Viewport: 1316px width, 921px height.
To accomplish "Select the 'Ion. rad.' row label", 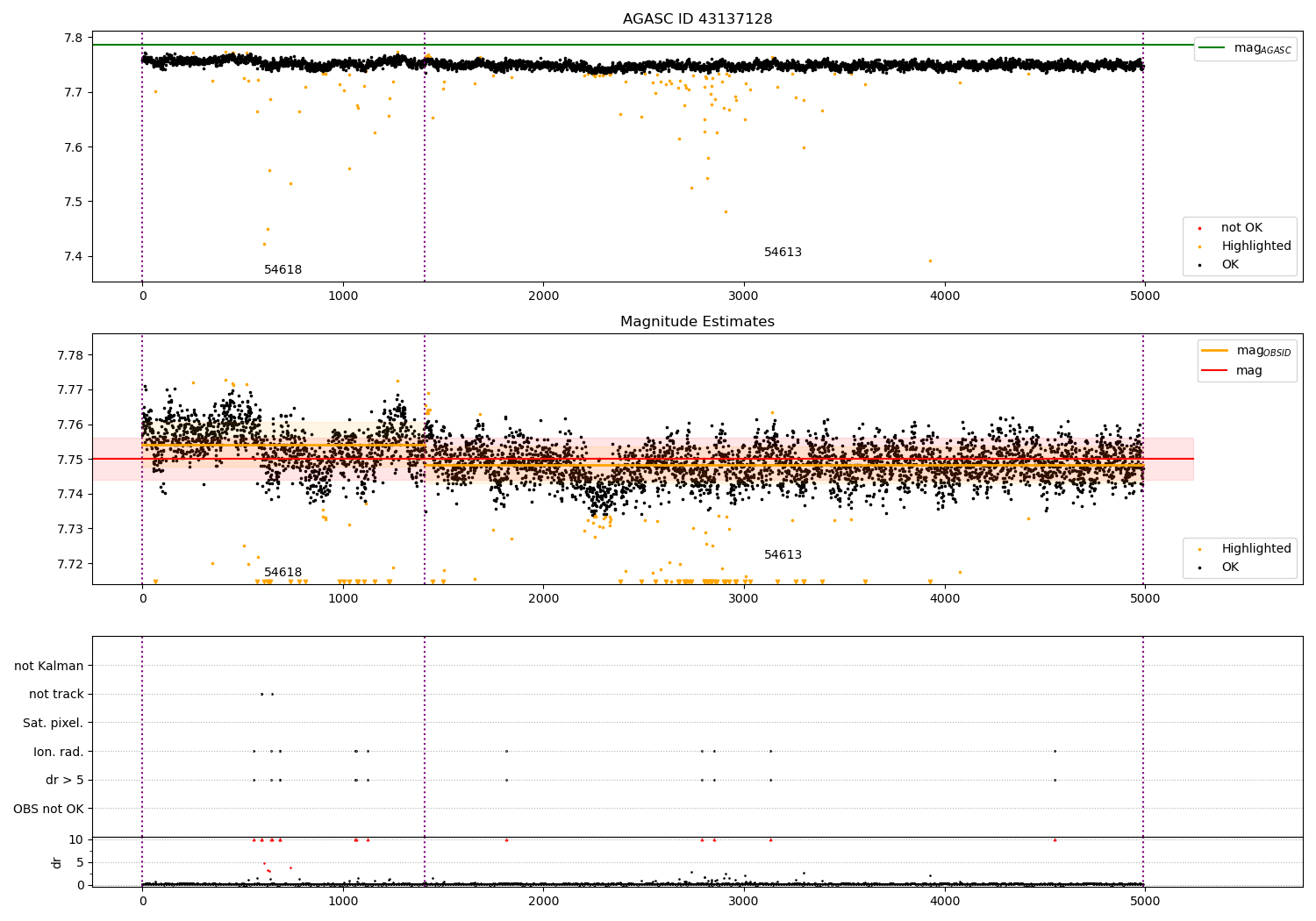I will tap(59, 752).
